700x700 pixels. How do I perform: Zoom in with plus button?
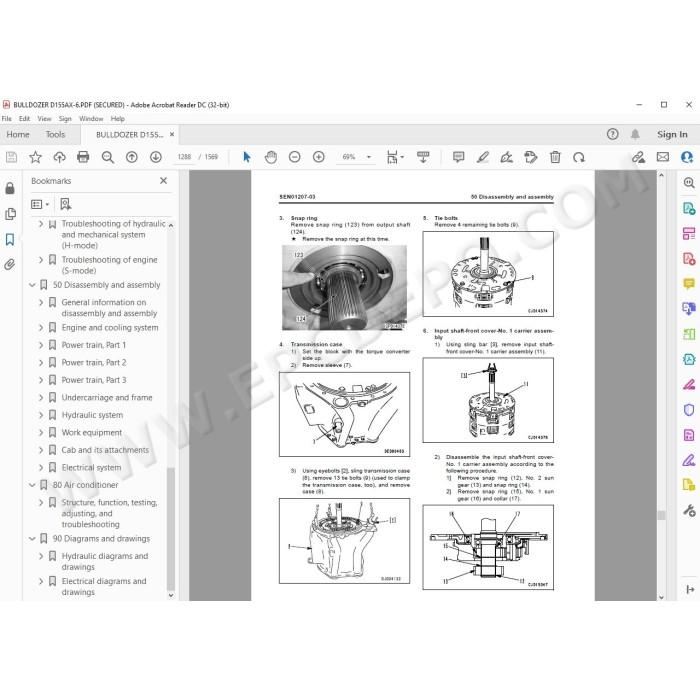(319, 157)
